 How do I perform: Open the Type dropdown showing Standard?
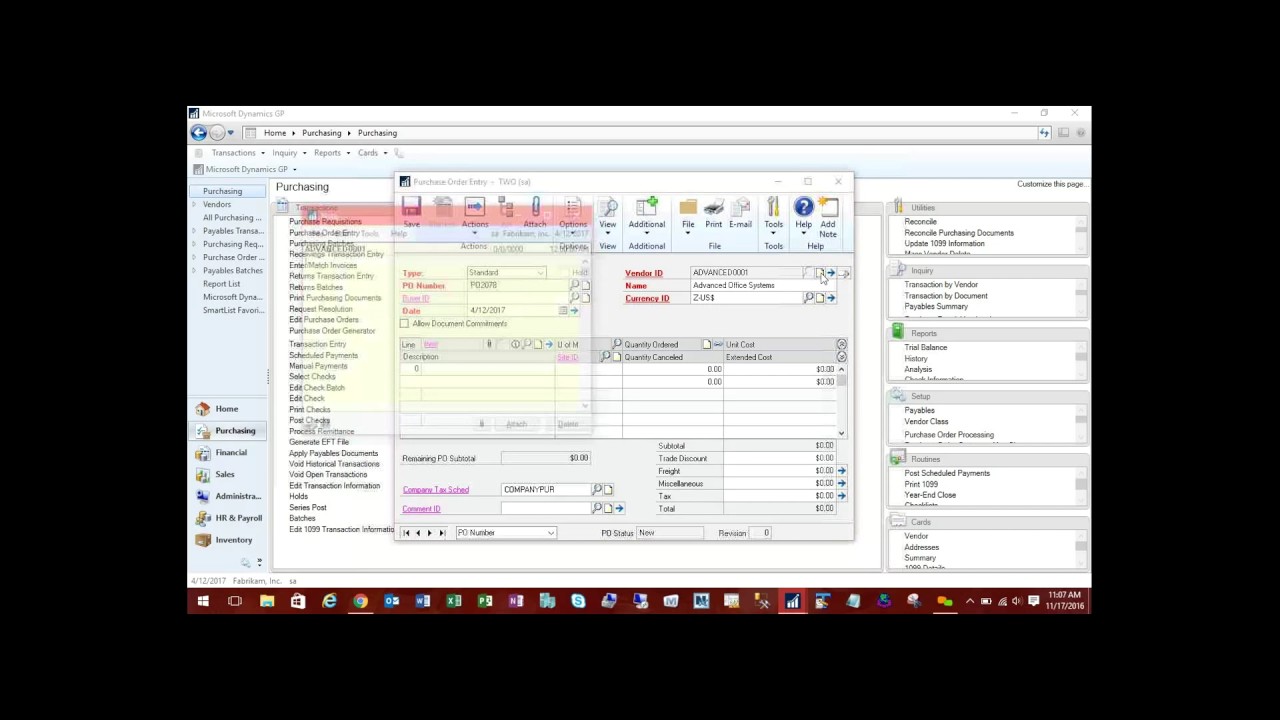point(540,272)
